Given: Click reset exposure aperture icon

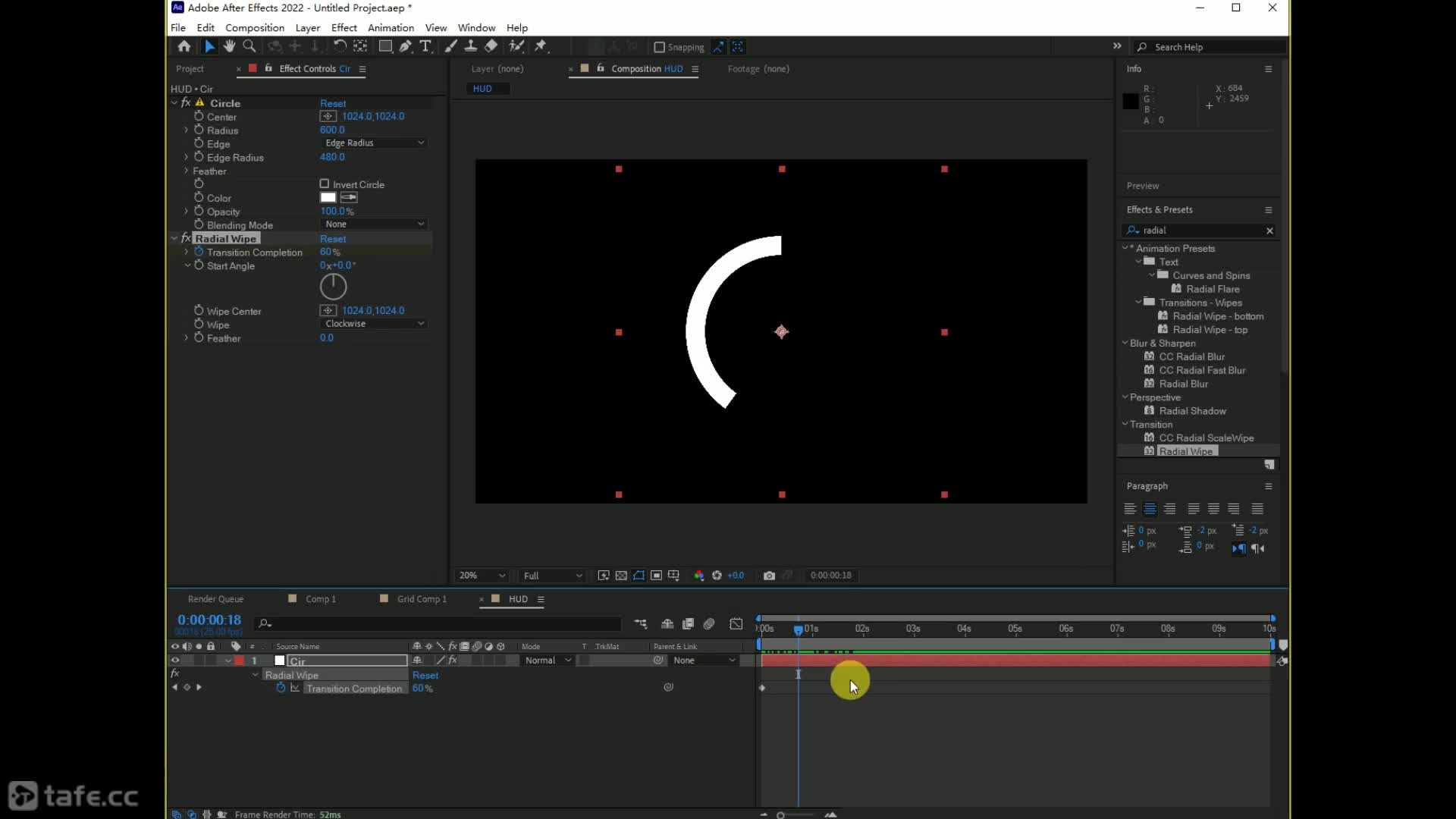Looking at the screenshot, I should pos(717,576).
